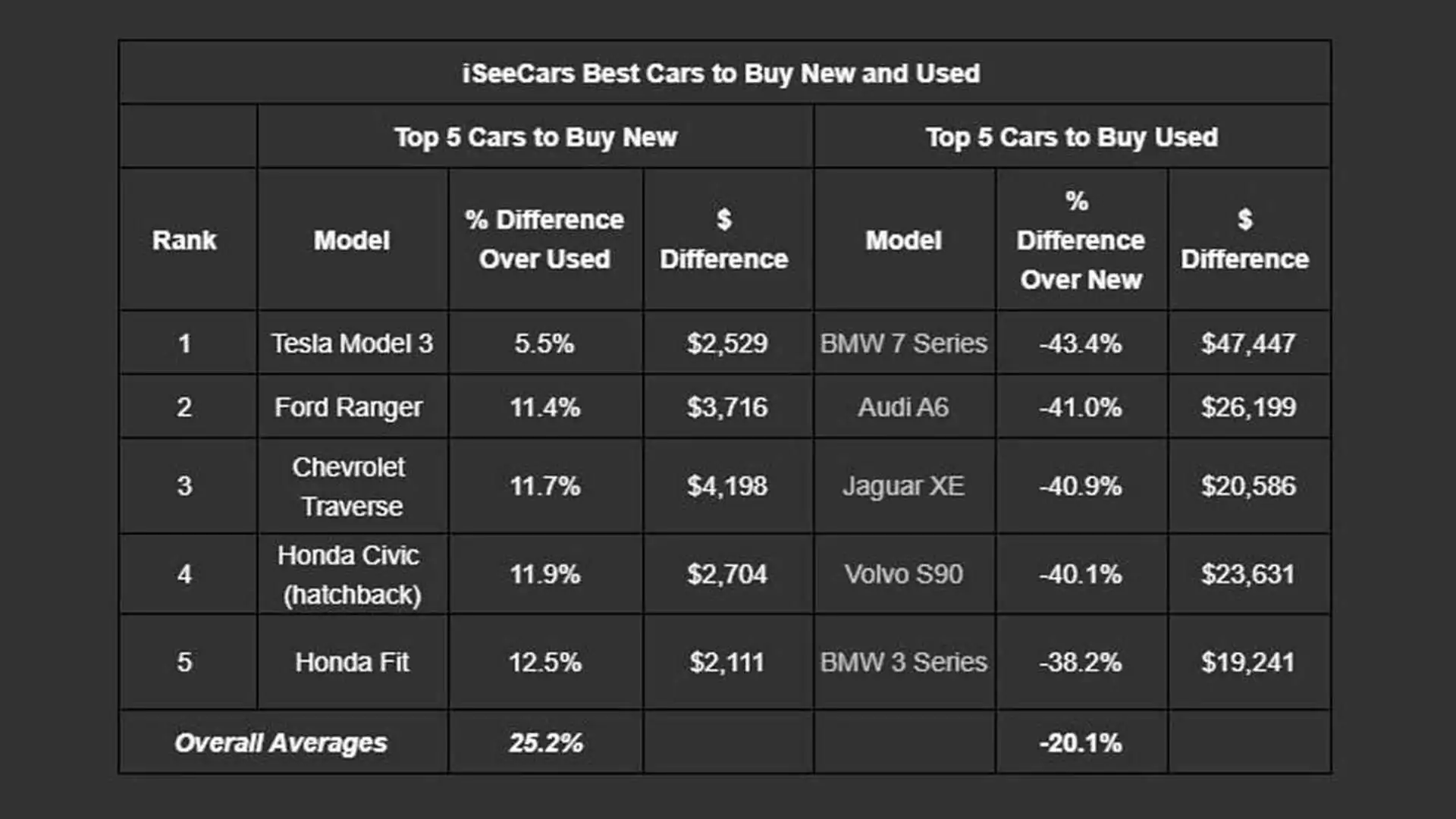
Task: Click the $47,447 difference value
Action: click(1248, 344)
